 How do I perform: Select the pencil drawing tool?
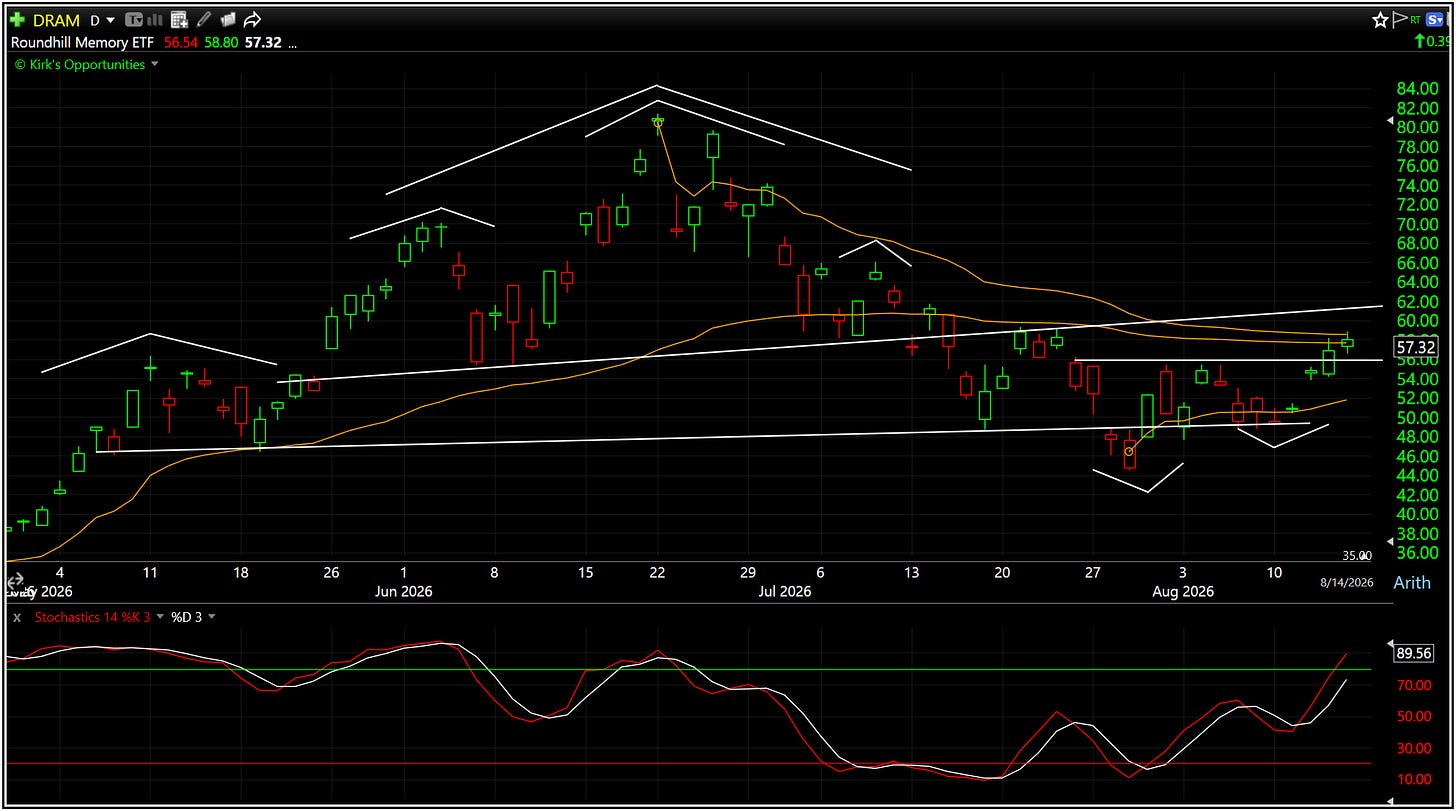[x=204, y=19]
